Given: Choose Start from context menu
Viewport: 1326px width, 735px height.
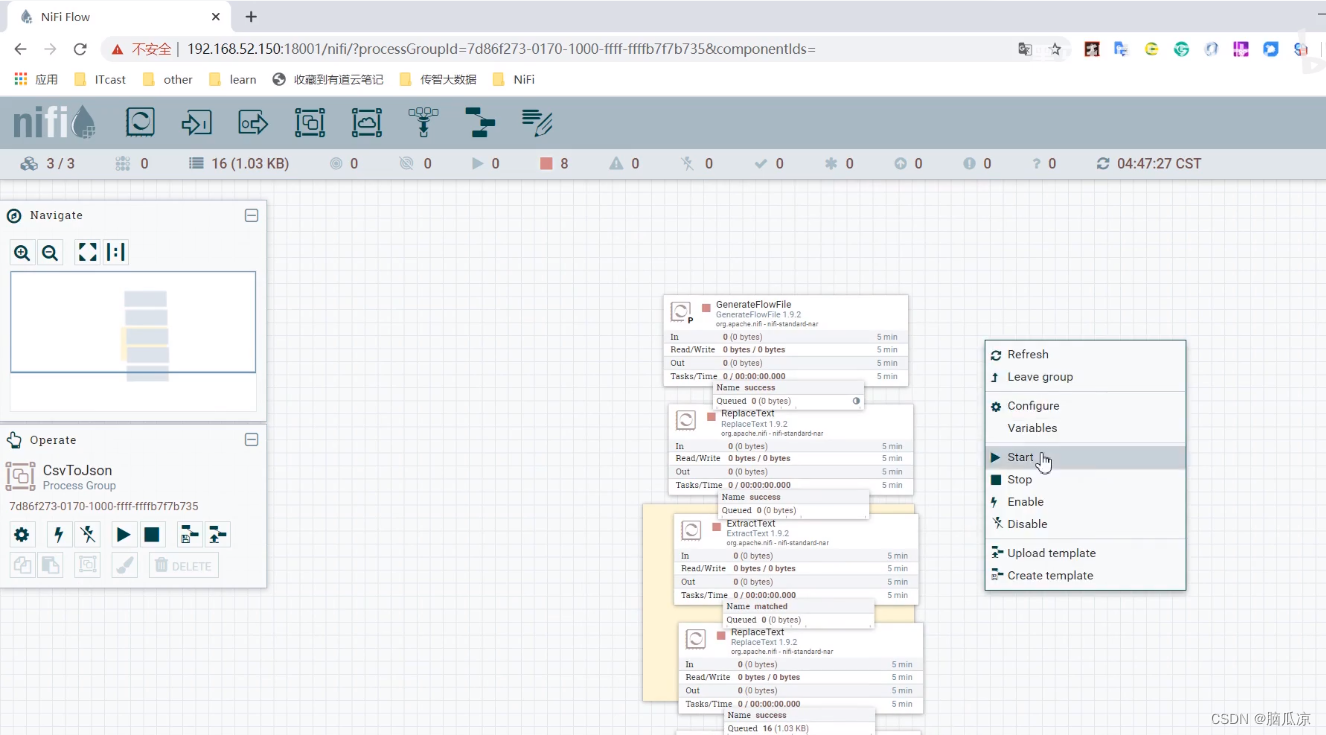Looking at the screenshot, I should [1085, 457].
